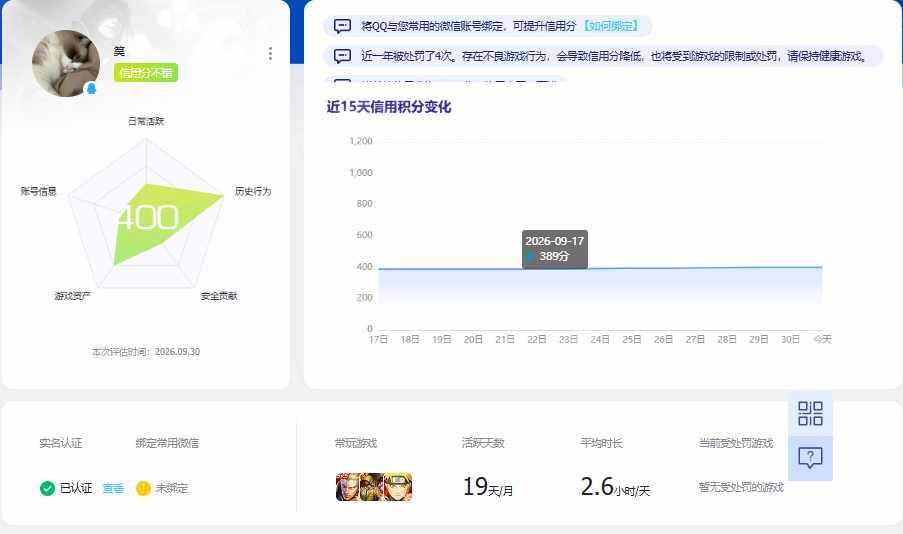This screenshot has width=903, height=534.
Task: Click the user's cat avatar photo
Action: click(x=66, y=63)
